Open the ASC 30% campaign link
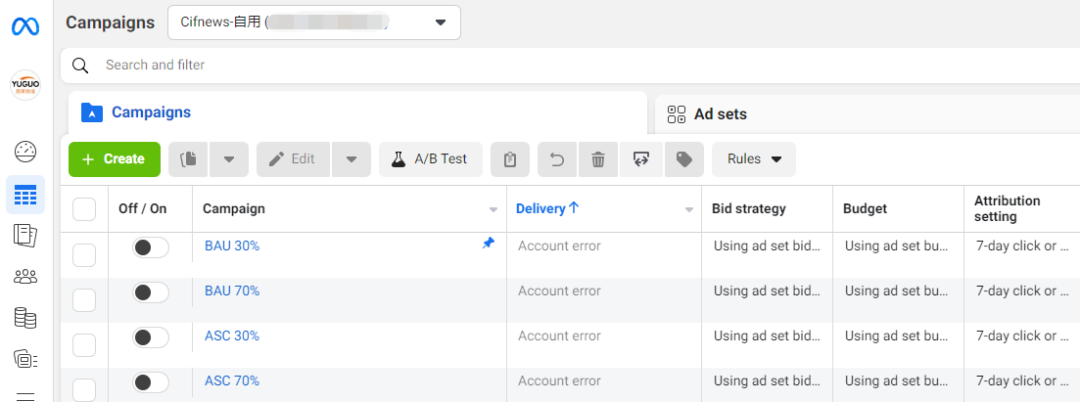The image size is (1080, 402). (x=232, y=336)
